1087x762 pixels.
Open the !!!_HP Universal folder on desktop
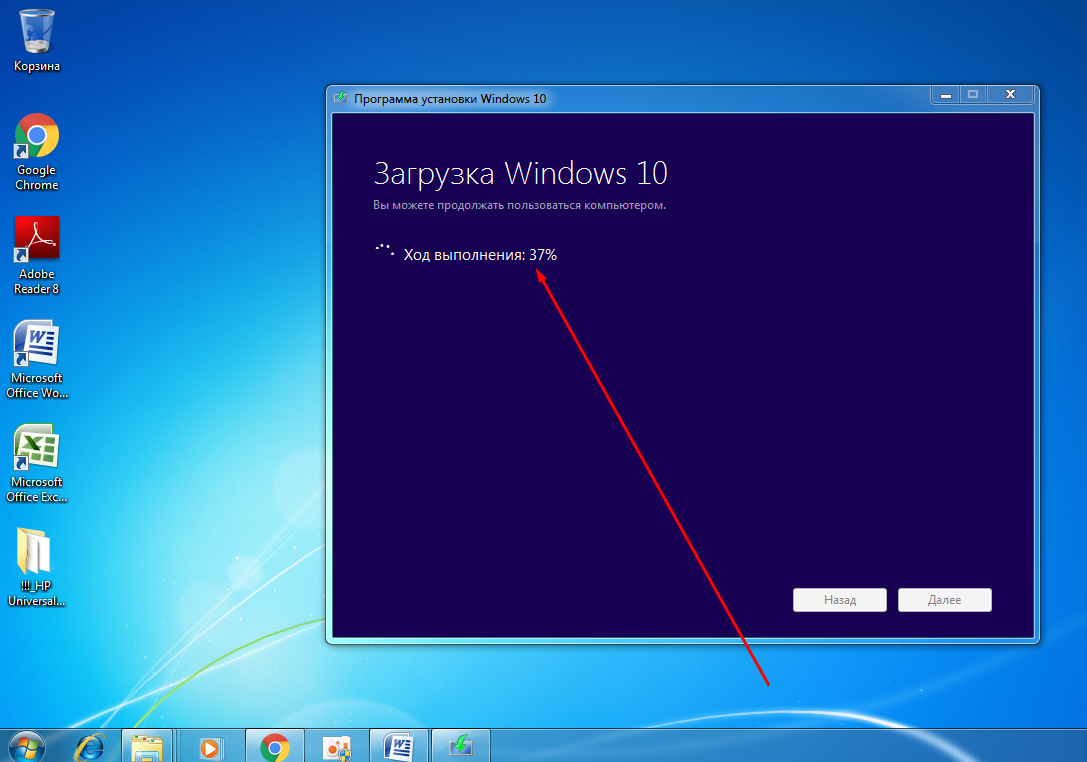[x=37, y=567]
